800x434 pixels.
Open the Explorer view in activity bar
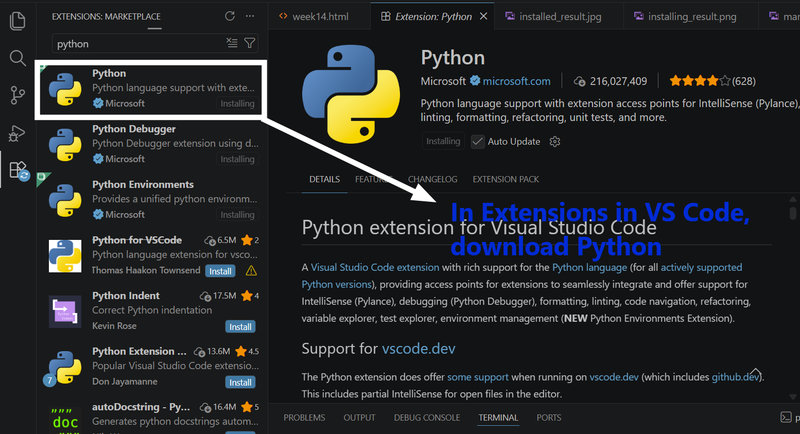17,21
